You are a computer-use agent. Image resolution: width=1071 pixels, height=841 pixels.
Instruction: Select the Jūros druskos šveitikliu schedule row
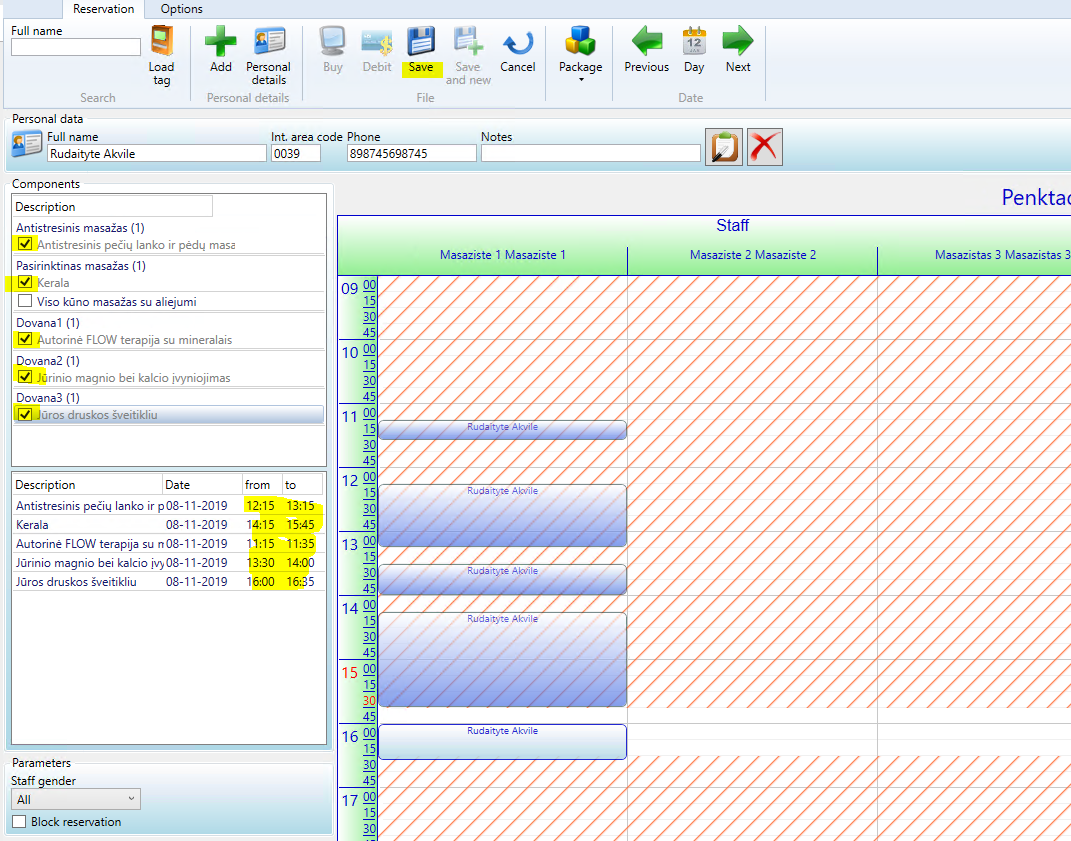point(169,582)
